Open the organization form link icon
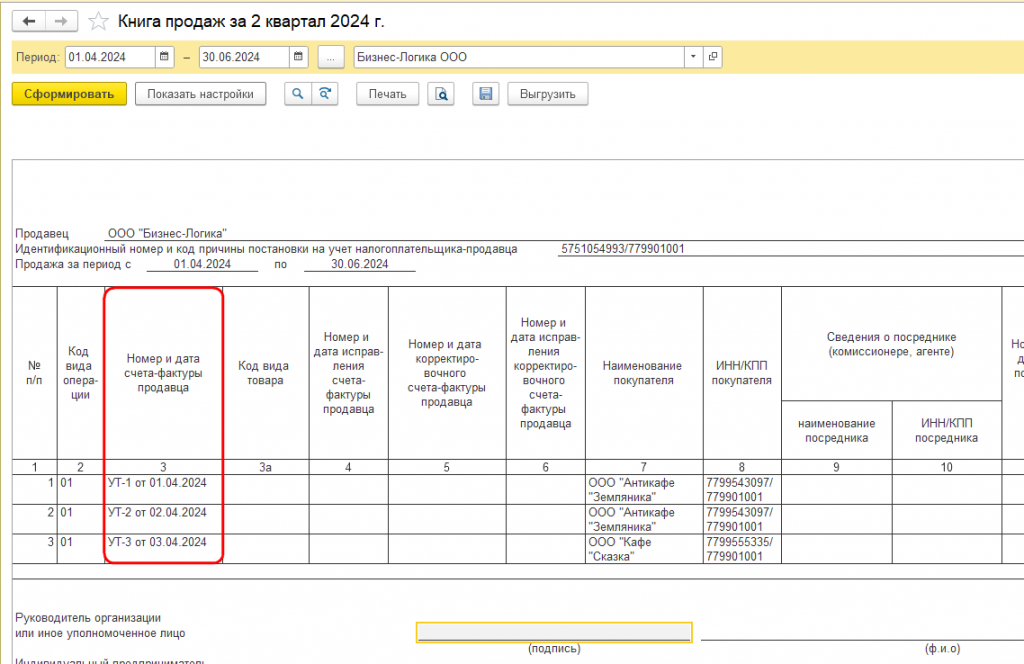Screen dimensions: 1024x664 coord(713,57)
